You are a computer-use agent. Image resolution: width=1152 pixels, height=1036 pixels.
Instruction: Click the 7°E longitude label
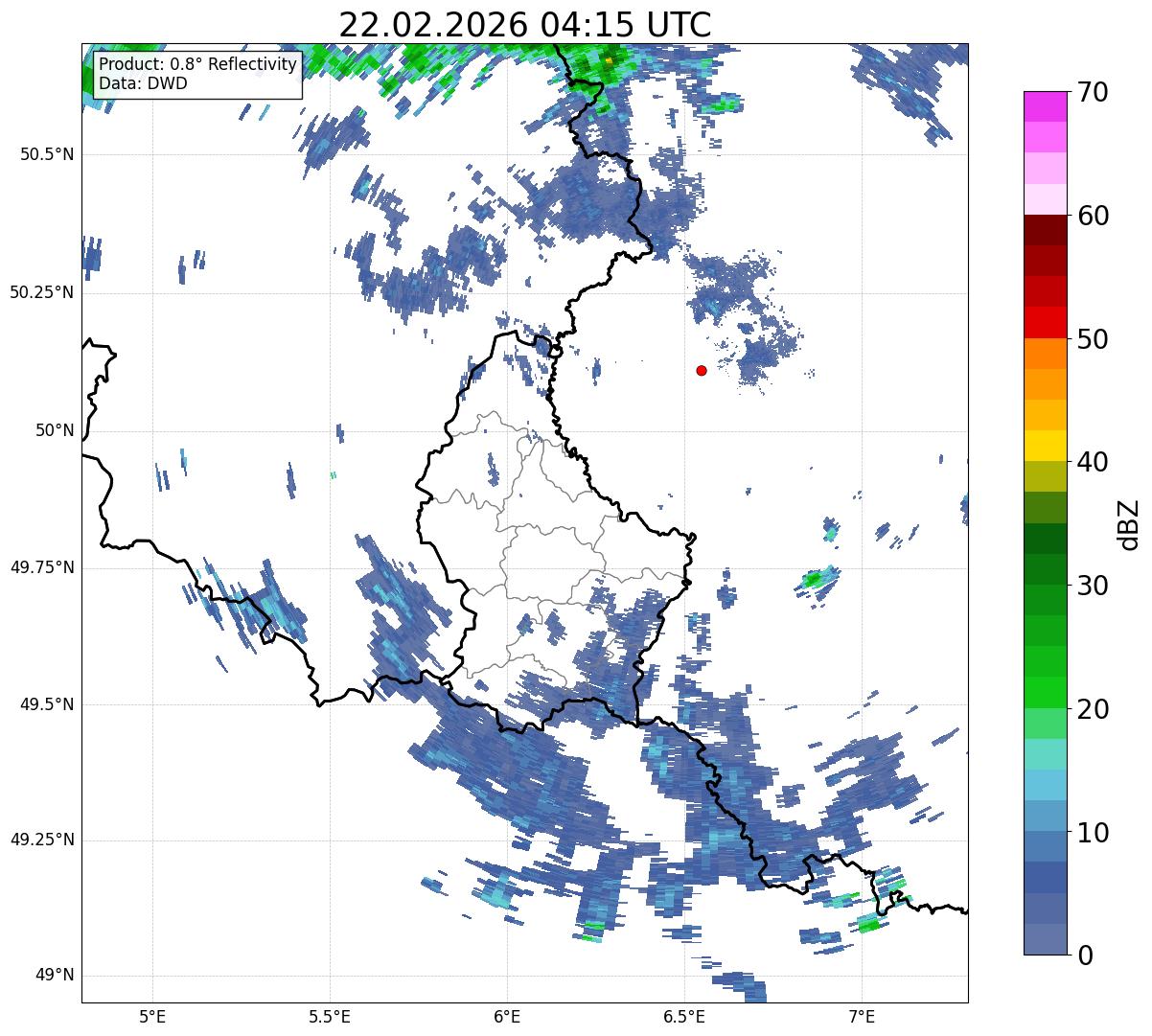click(x=862, y=1016)
